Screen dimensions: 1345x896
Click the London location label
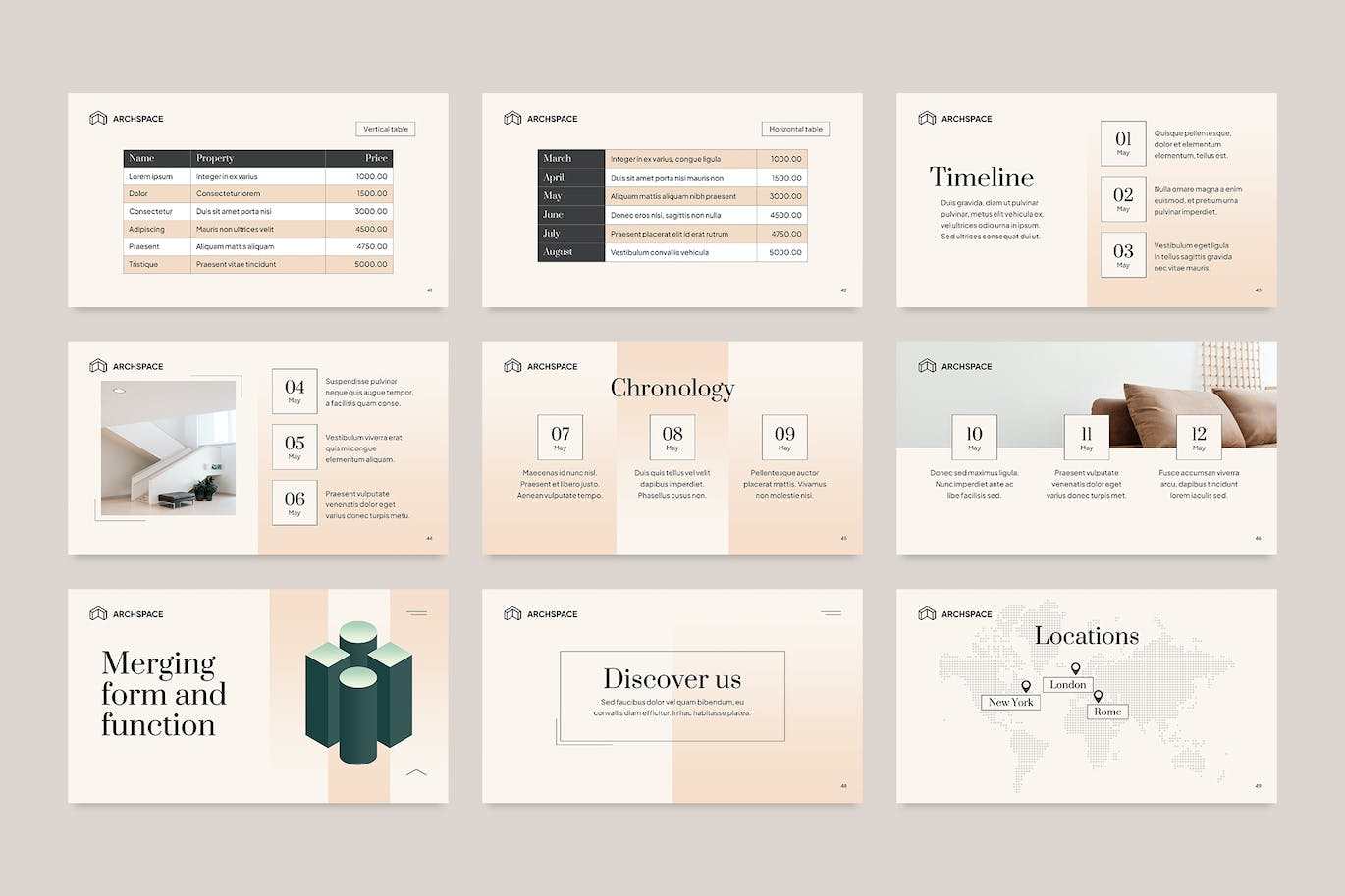pyautogui.click(x=1067, y=684)
